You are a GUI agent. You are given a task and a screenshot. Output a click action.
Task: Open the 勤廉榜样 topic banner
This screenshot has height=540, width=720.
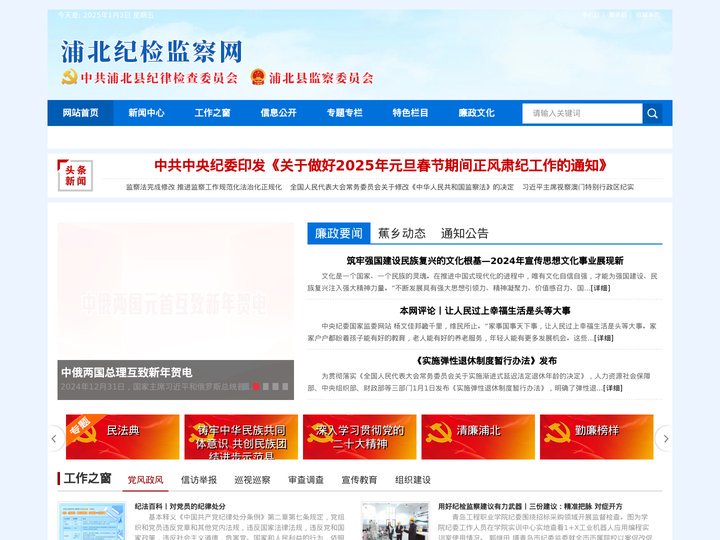pos(596,437)
